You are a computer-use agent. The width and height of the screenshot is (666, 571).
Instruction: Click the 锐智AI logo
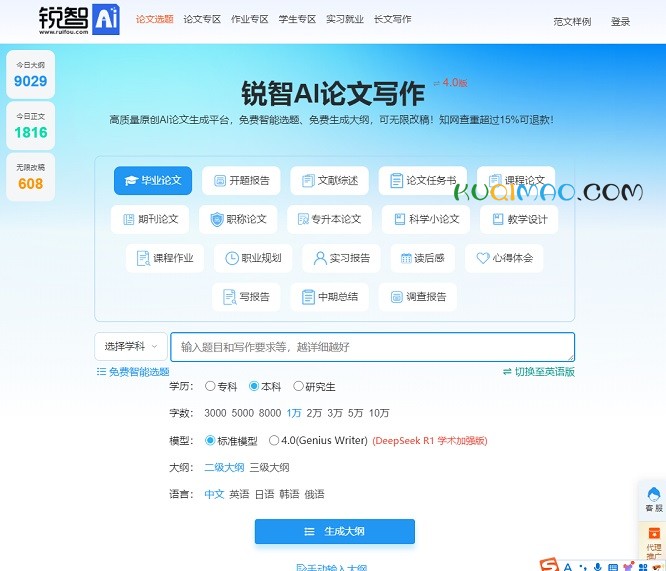coord(79,20)
